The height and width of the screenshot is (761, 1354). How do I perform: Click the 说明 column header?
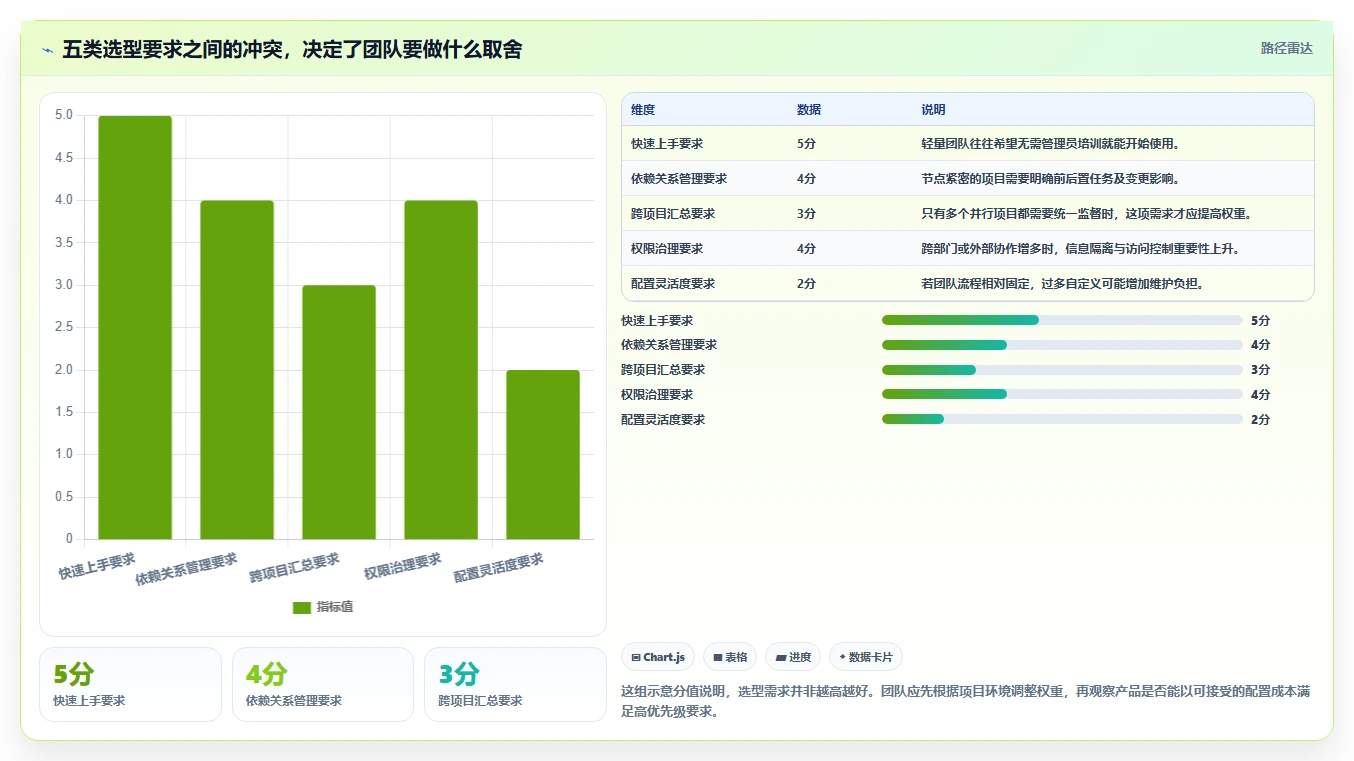[933, 110]
